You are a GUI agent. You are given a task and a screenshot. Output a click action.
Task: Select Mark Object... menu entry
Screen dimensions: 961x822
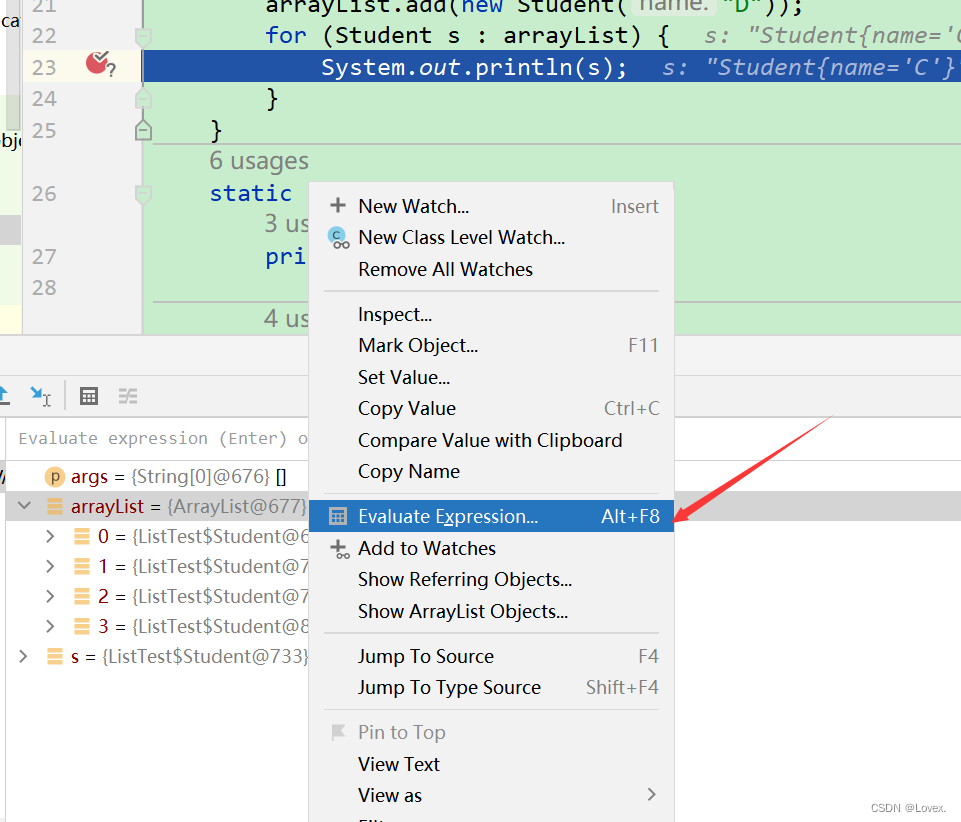[491, 345]
